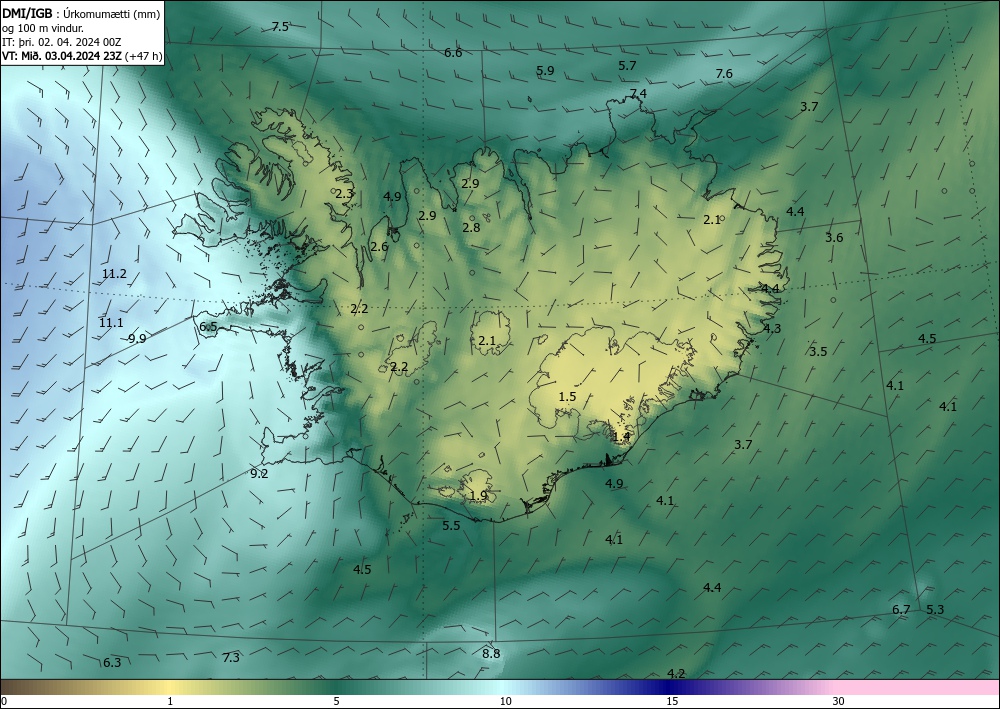Click the 6.3 value on the map
The width and height of the screenshot is (1000, 709).
point(112,663)
